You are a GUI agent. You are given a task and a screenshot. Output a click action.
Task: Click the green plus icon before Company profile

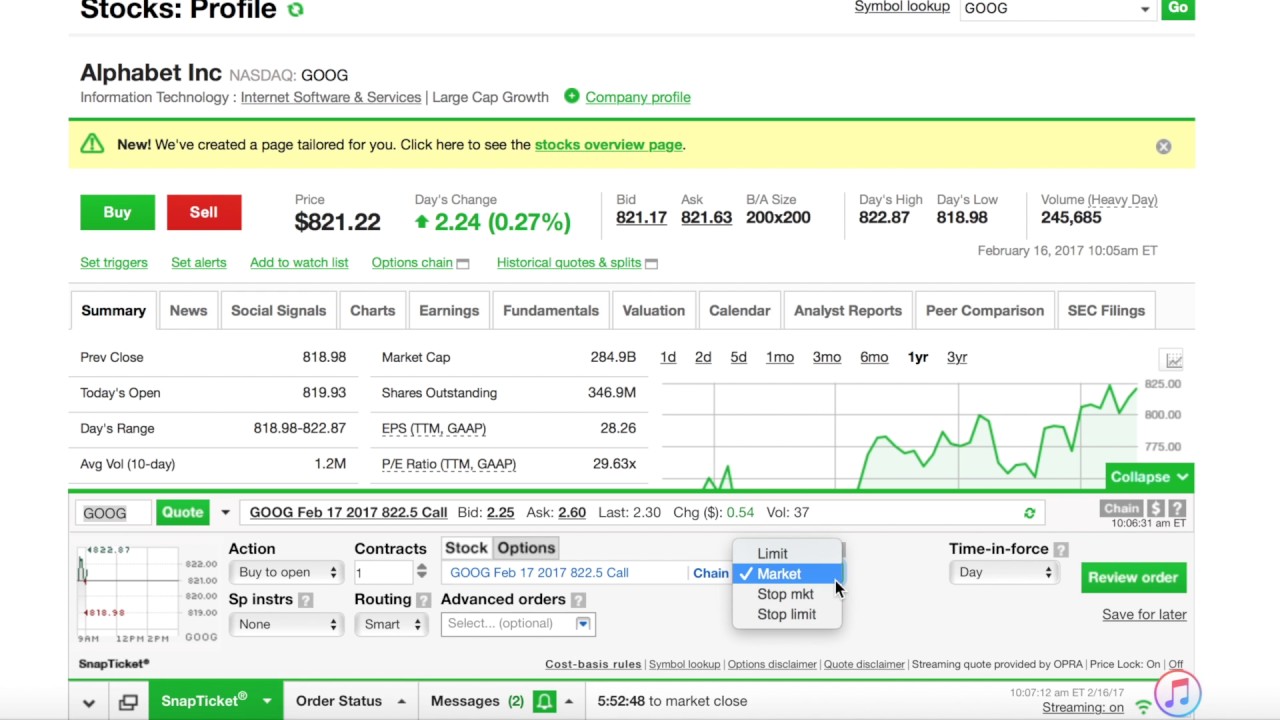(571, 96)
